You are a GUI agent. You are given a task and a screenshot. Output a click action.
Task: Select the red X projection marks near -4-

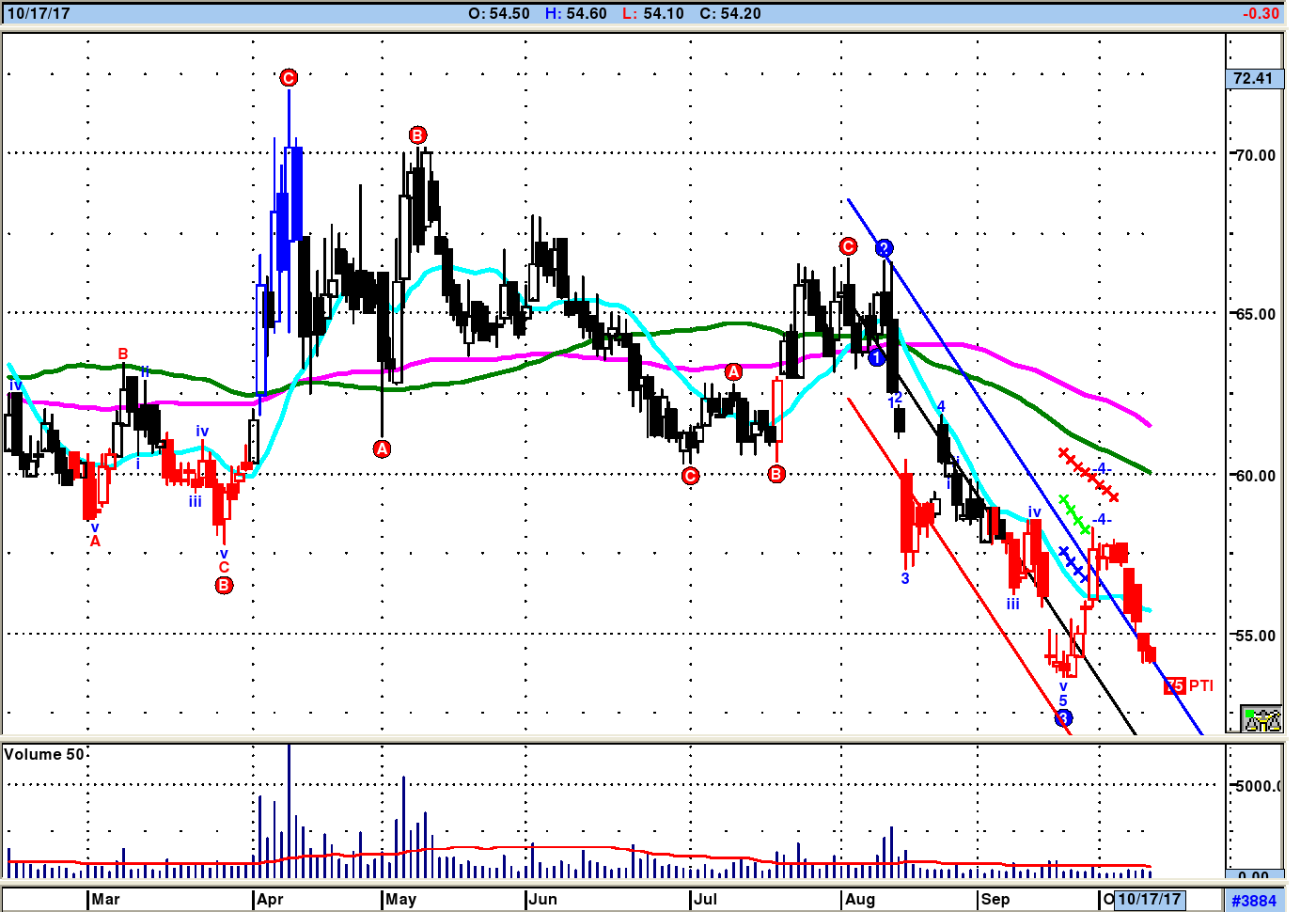[x=1088, y=474]
